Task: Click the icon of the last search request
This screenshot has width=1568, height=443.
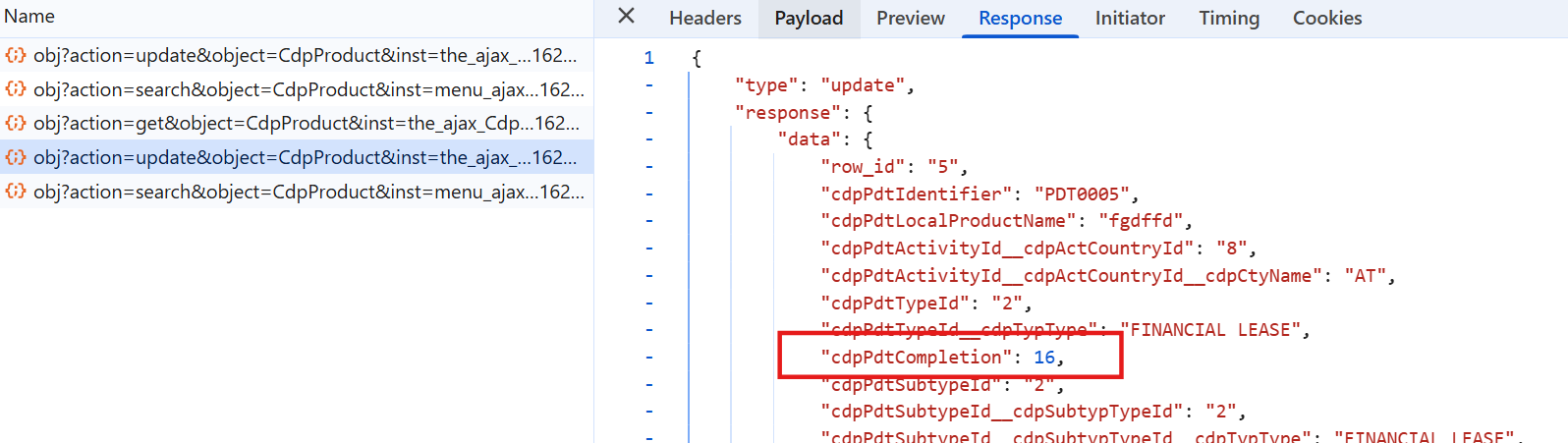Action: click(16, 192)
